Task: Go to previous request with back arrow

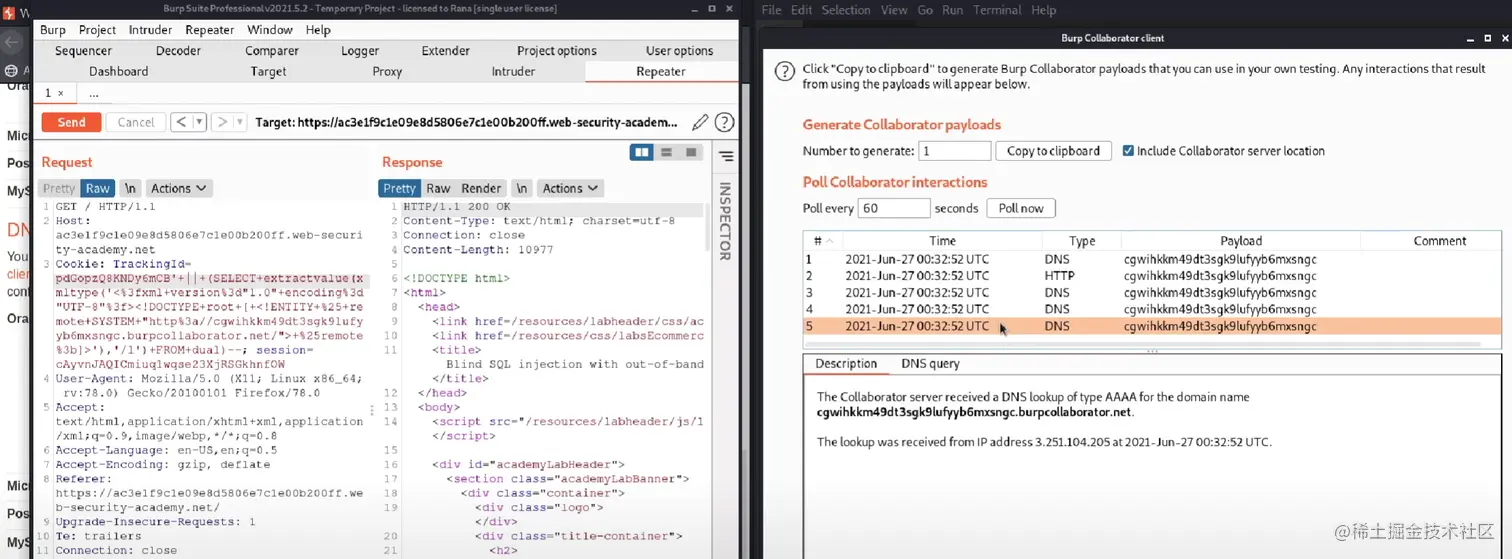Action: 180,122
